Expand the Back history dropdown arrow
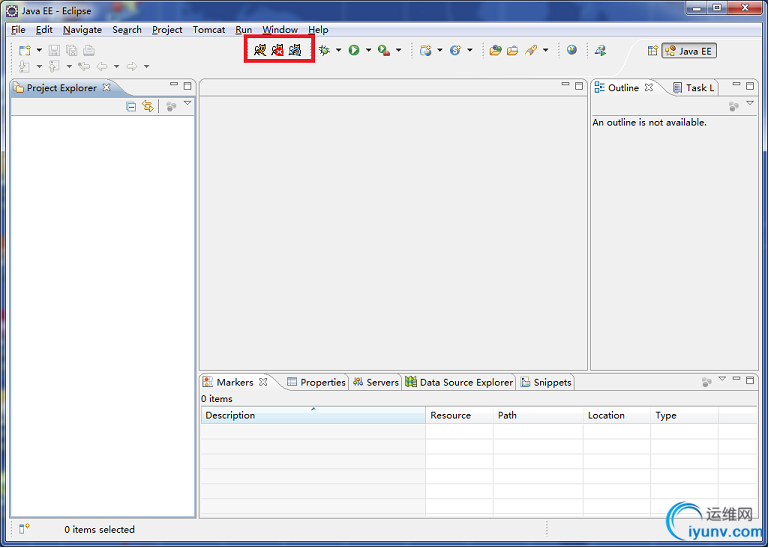Image resolution: width=769 pixels, height=548 pixels. tap(116, 66)
